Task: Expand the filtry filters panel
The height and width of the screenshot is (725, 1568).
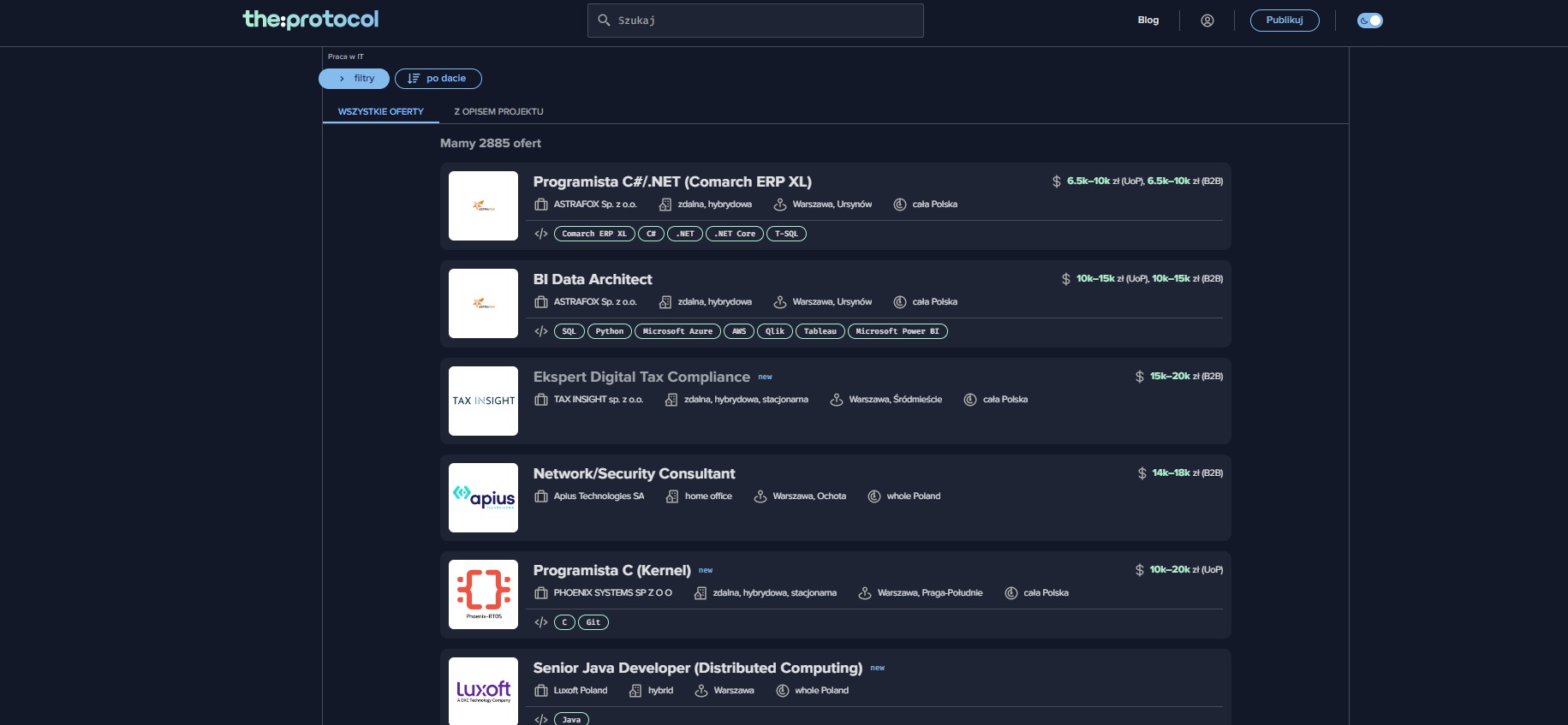Action: [355, 79]
